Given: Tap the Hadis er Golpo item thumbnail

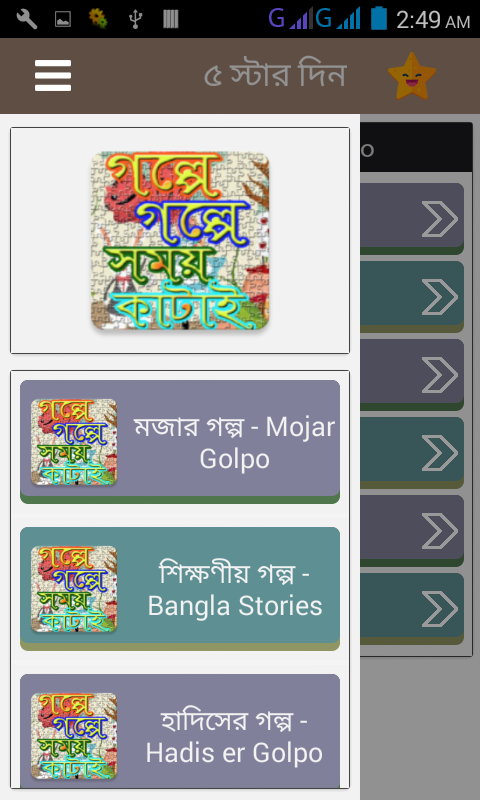Looking at the screenshot, I should coord(73,736).
